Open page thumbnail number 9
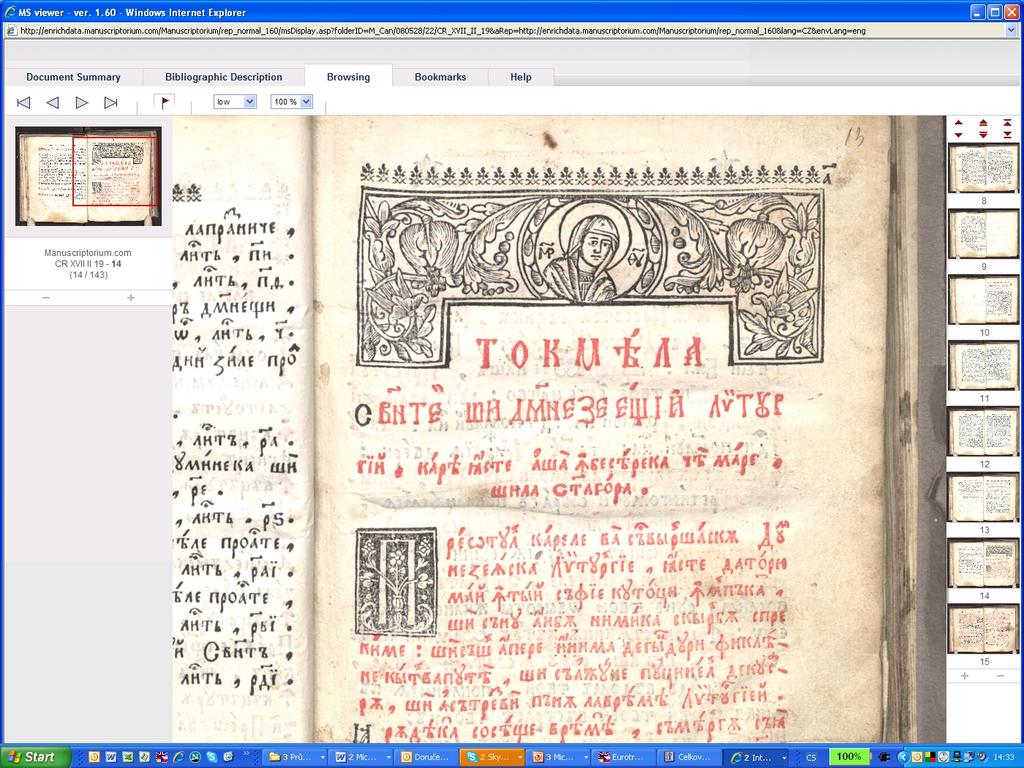 (x=983, y=234)
